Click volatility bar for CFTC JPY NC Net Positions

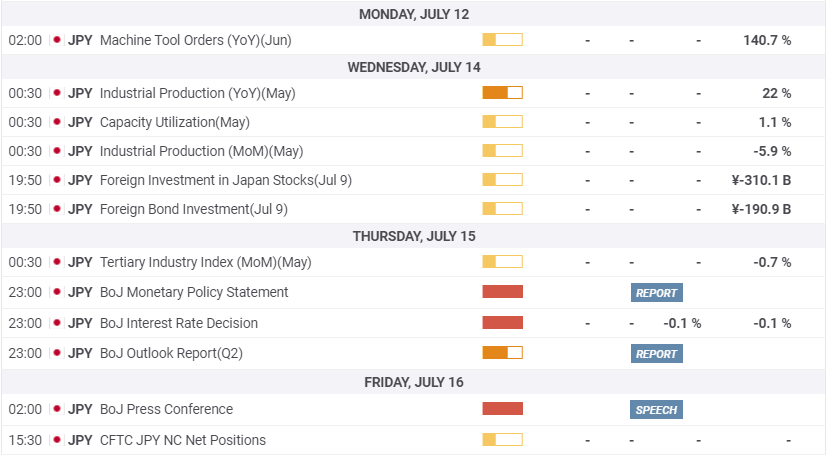[x=502, y=440]
